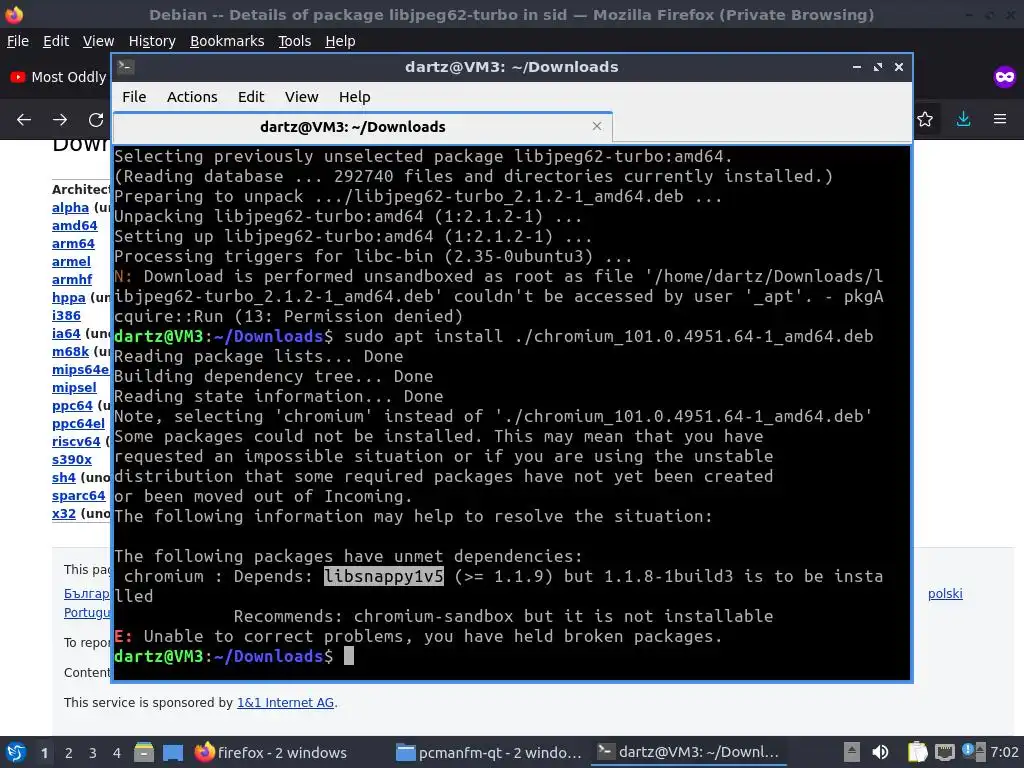Select the dartz@VM3: ~/Downloads terminal tab
Screen dimensions: 1024x768
(x=362, y=127)
